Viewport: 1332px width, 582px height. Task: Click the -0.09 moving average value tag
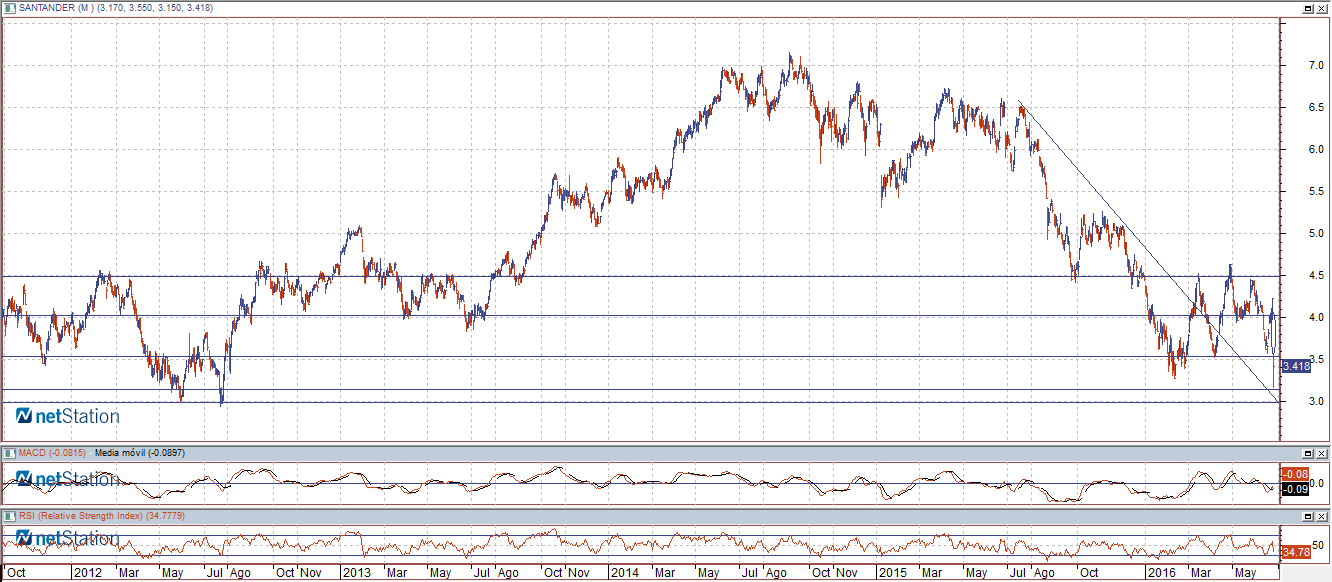(1295, 489)
